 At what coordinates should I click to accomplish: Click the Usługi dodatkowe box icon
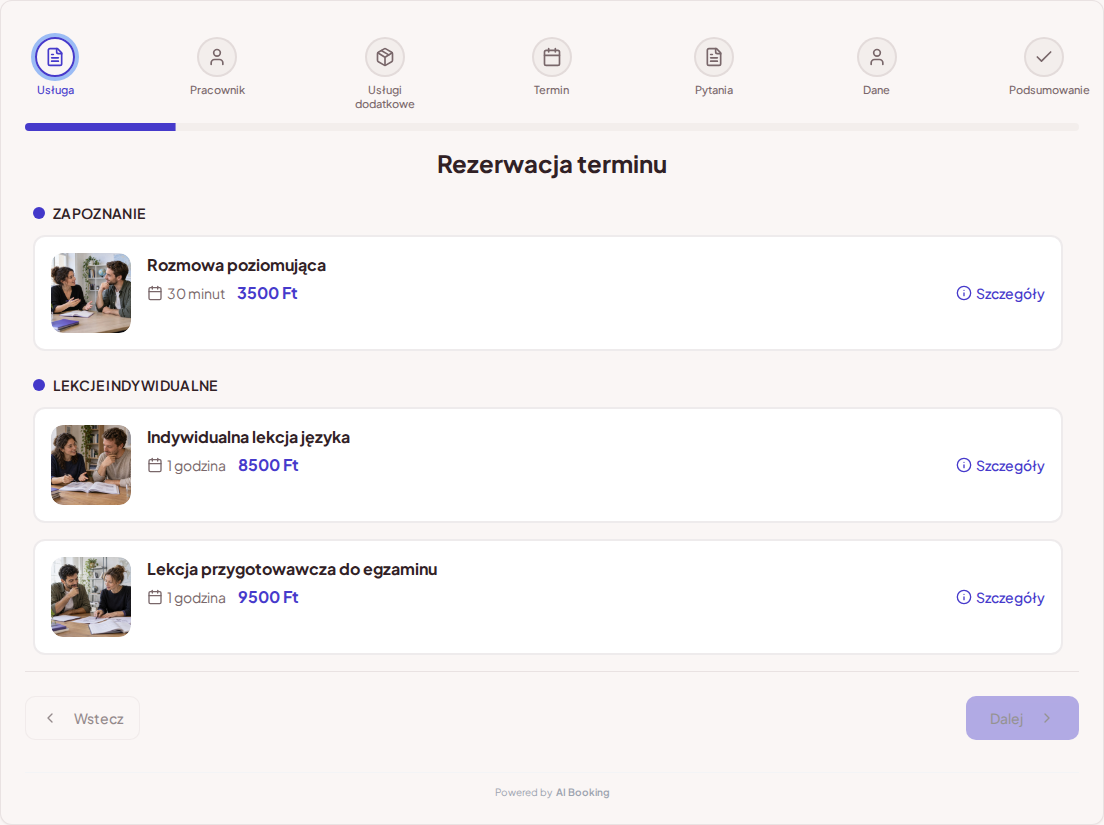coord(384,57)
